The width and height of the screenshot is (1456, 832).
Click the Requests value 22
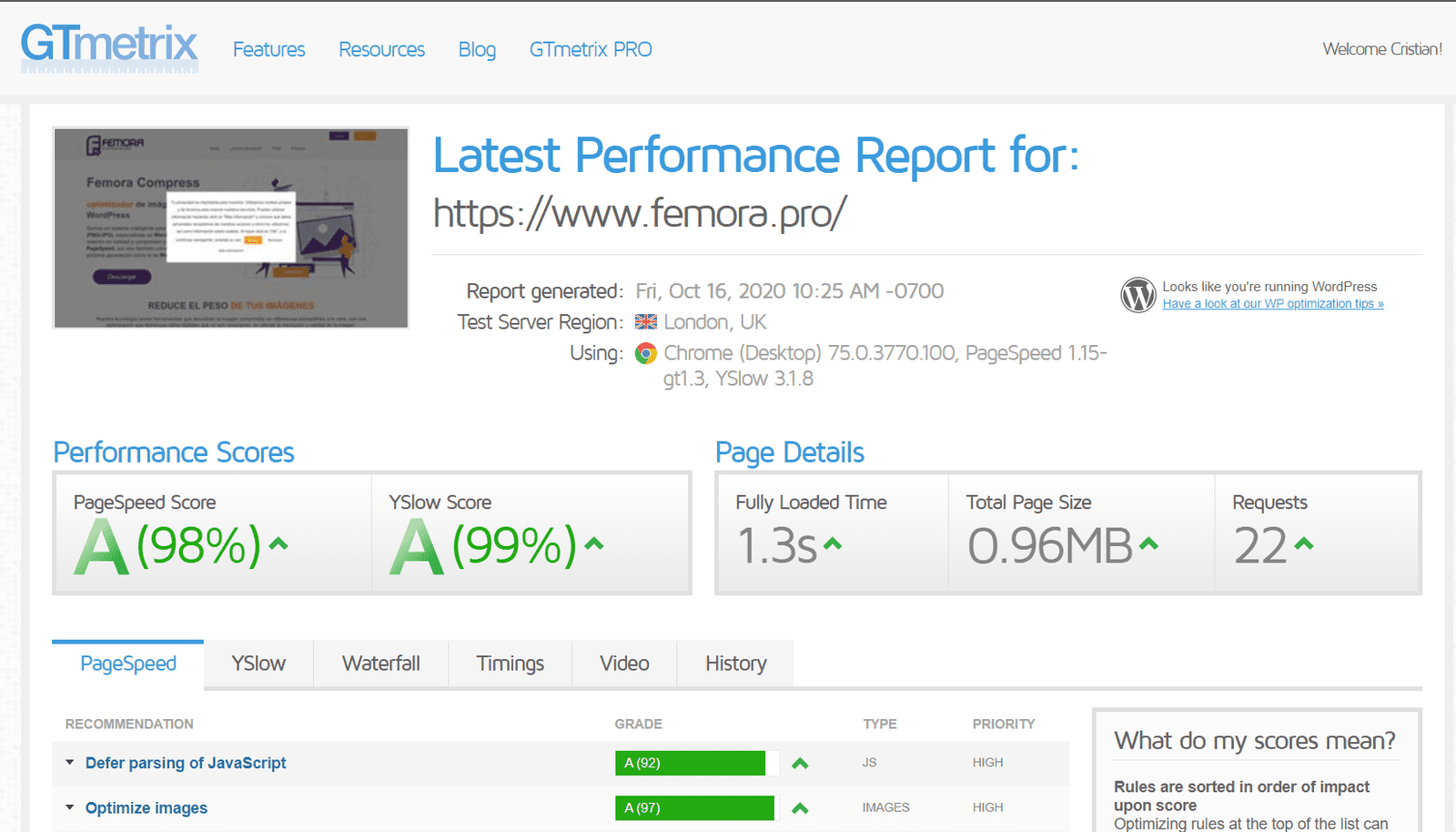1260,545
